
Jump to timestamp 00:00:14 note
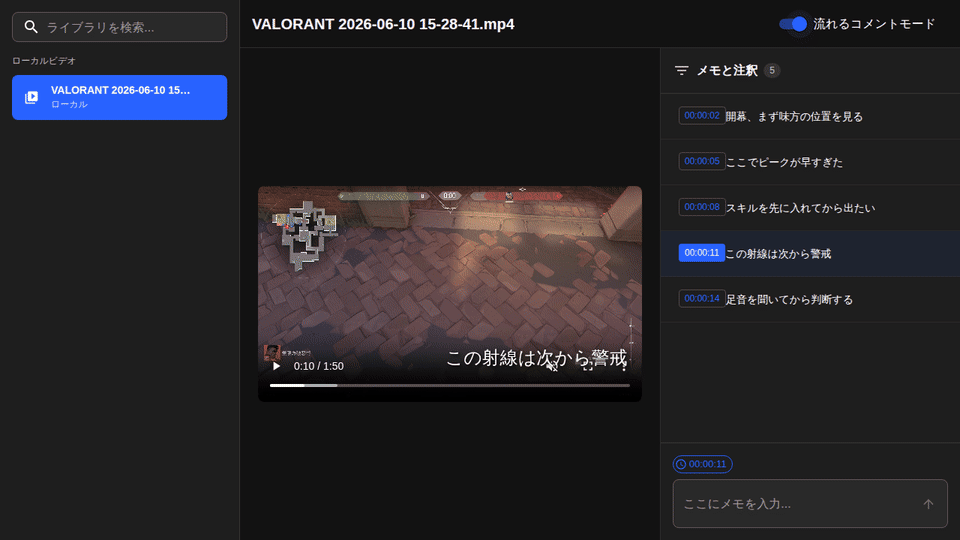coord(702,298)
